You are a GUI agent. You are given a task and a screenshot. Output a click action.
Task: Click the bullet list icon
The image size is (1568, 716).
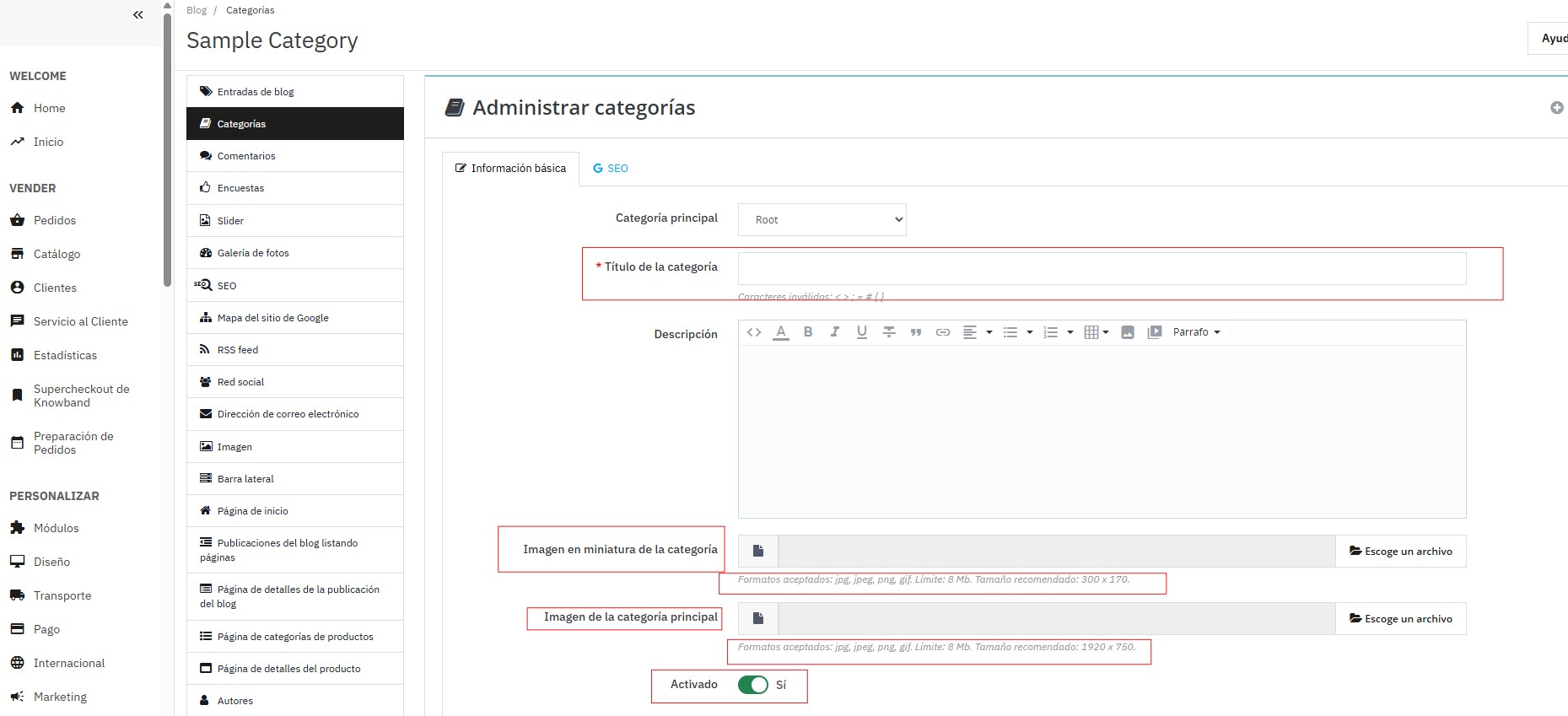click(1010, 332)
